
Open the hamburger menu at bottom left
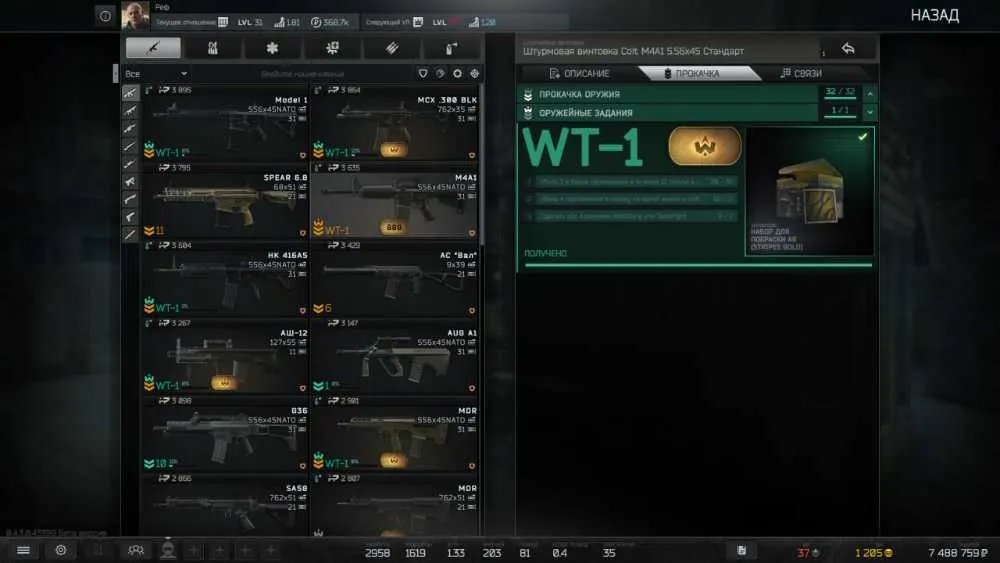coord(23,550)
